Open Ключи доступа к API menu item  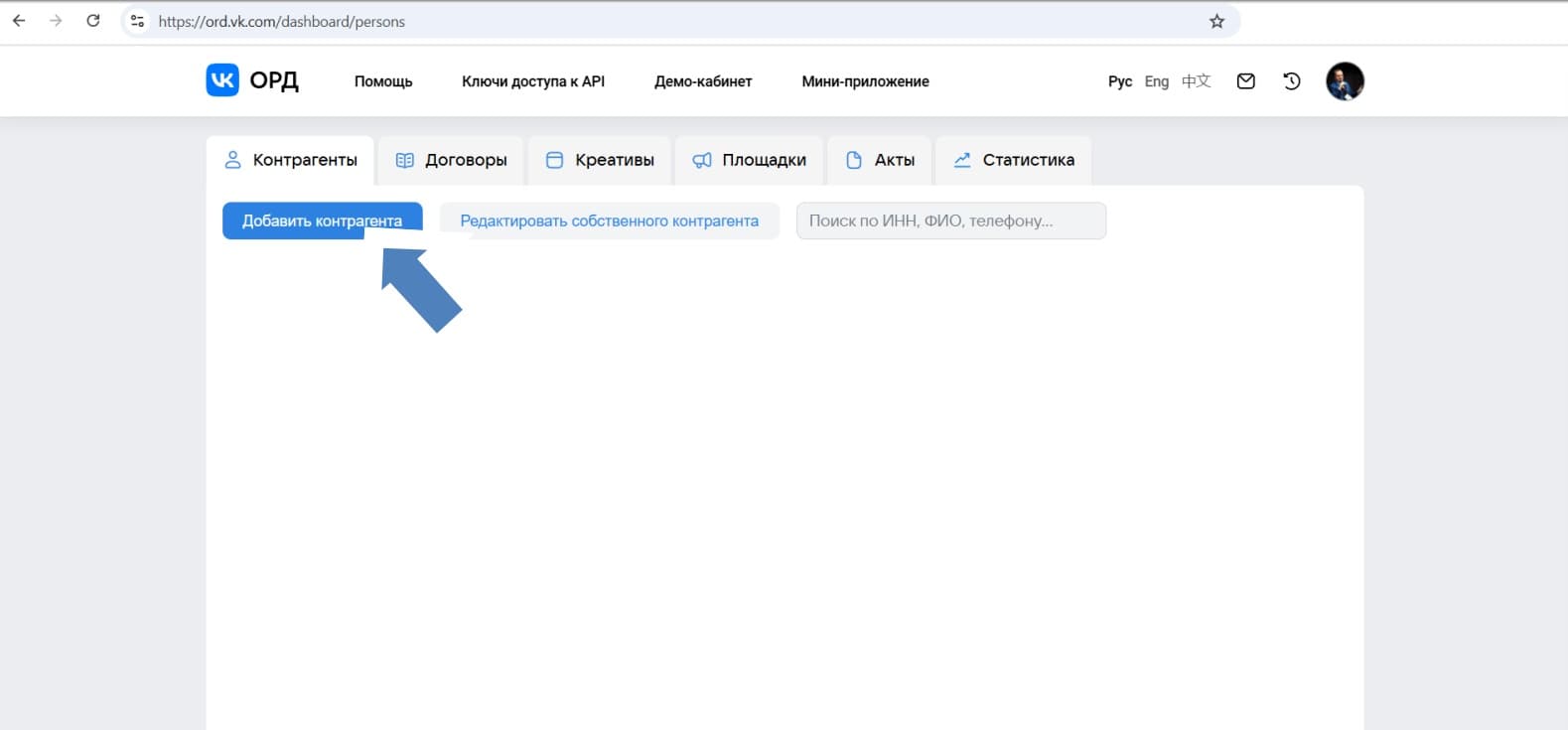(x=532, y=81)
